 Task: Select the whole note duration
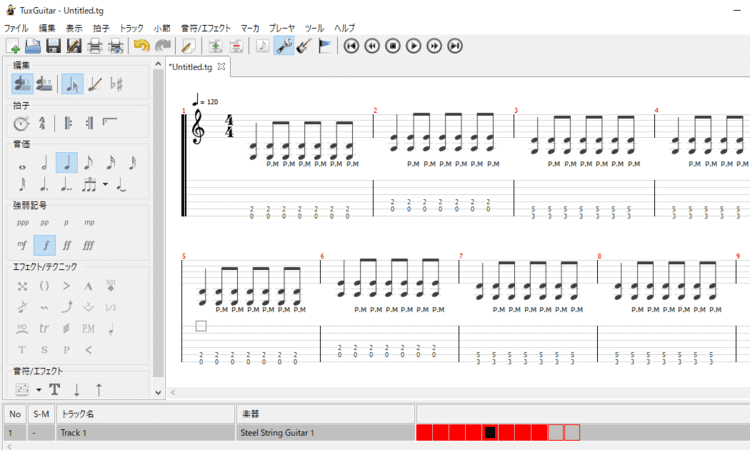(x=21, y=163)
